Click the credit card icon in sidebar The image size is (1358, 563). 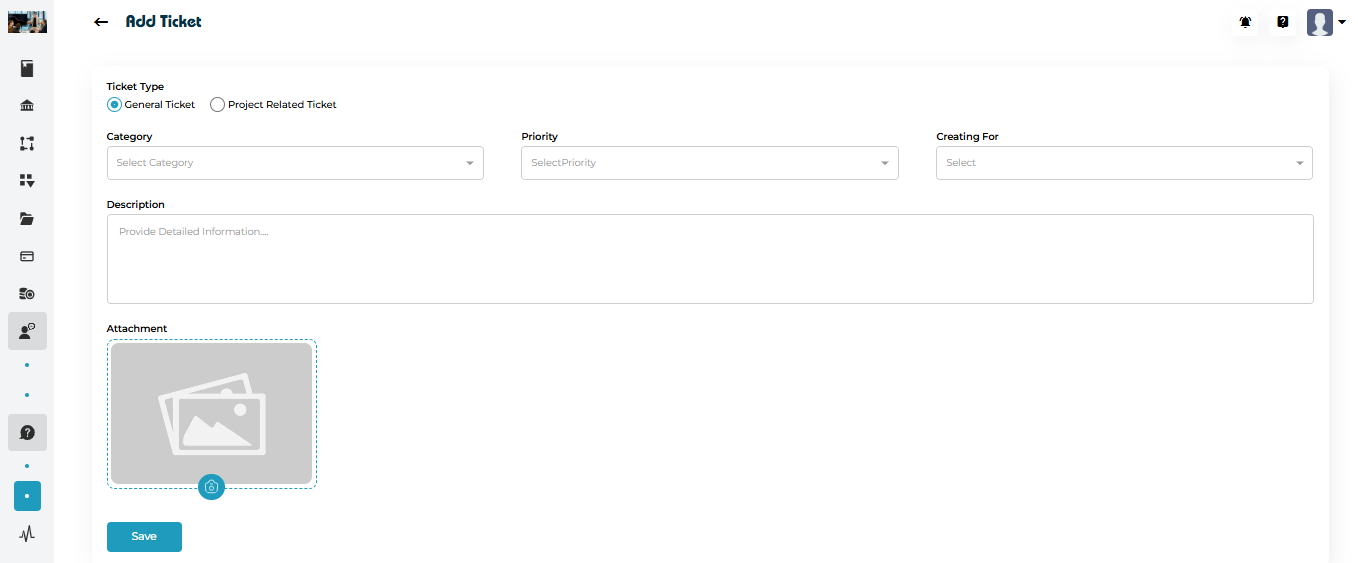click(x=27, y=256)
